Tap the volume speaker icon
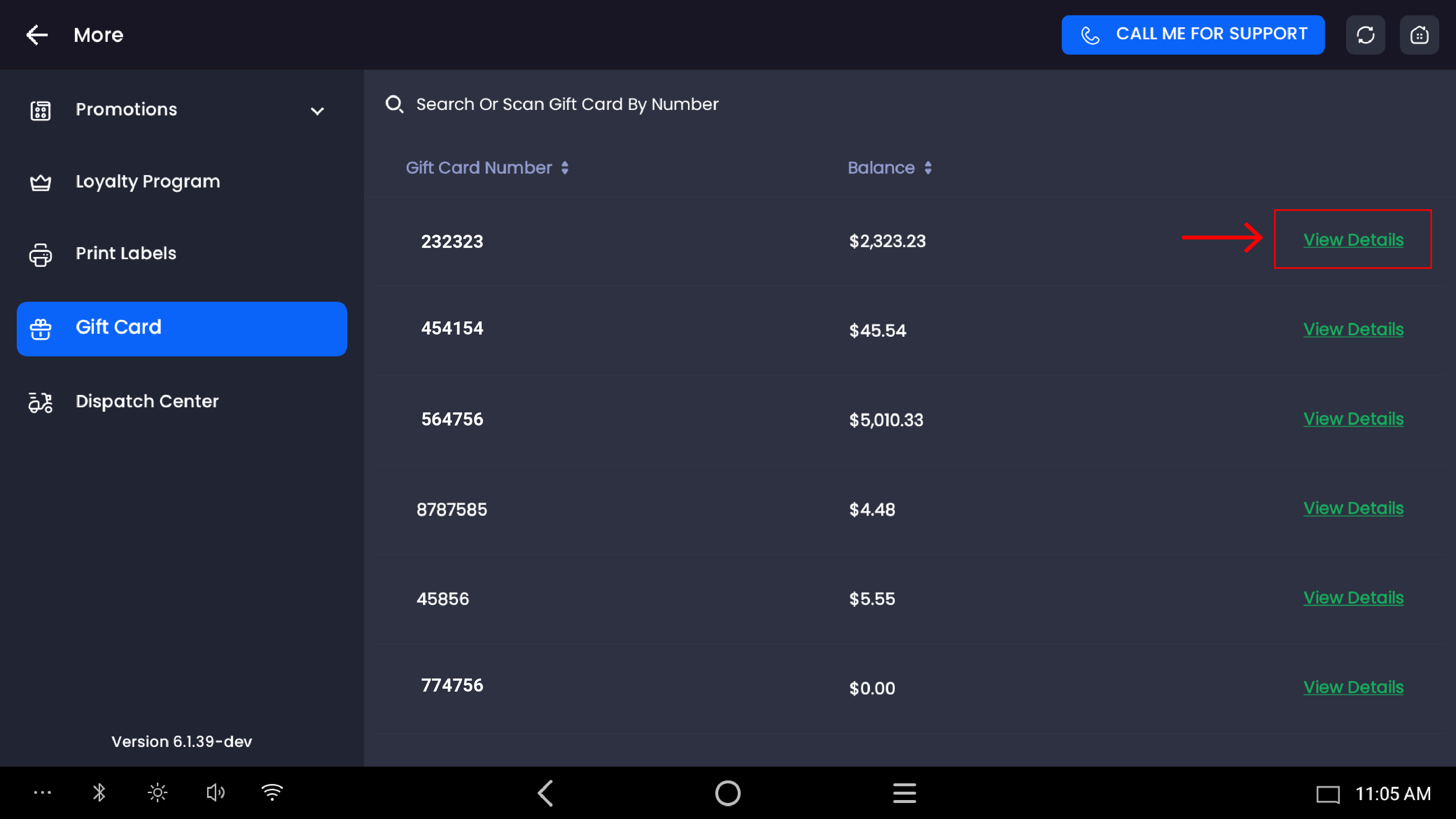 [215, 792]
